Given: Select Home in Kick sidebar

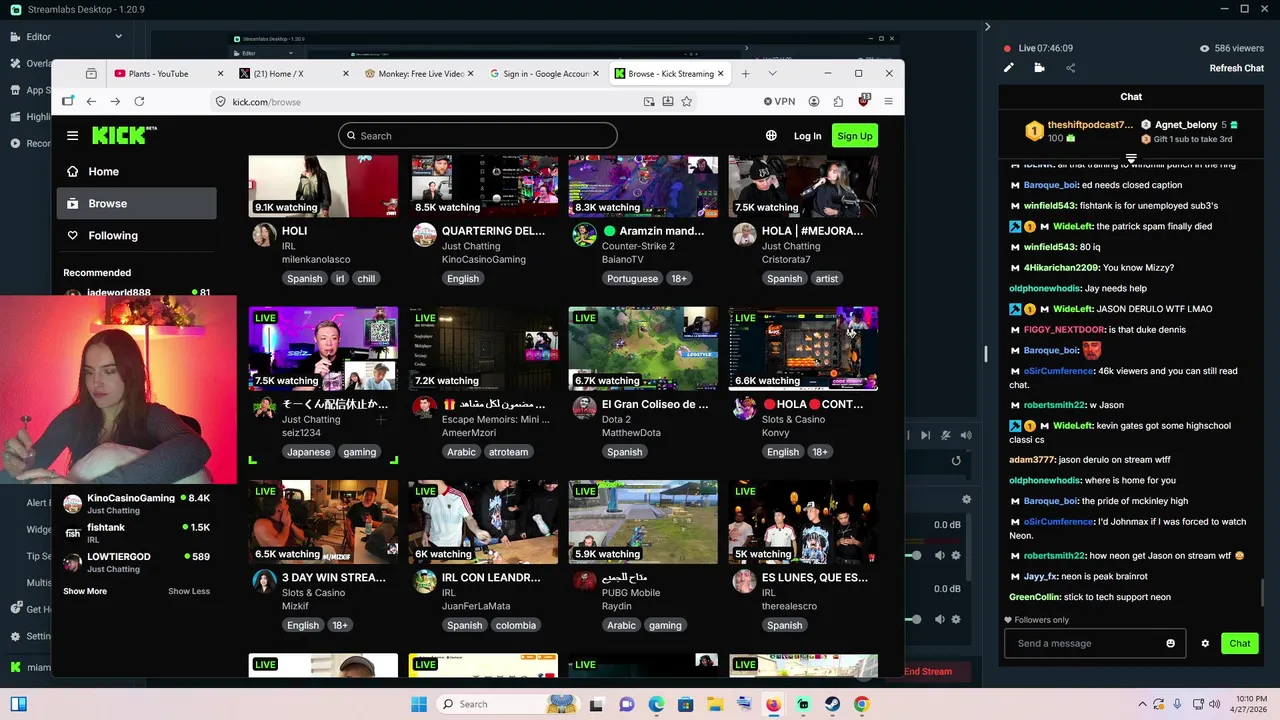Looking at the screenshot, I should pos(136,171).
